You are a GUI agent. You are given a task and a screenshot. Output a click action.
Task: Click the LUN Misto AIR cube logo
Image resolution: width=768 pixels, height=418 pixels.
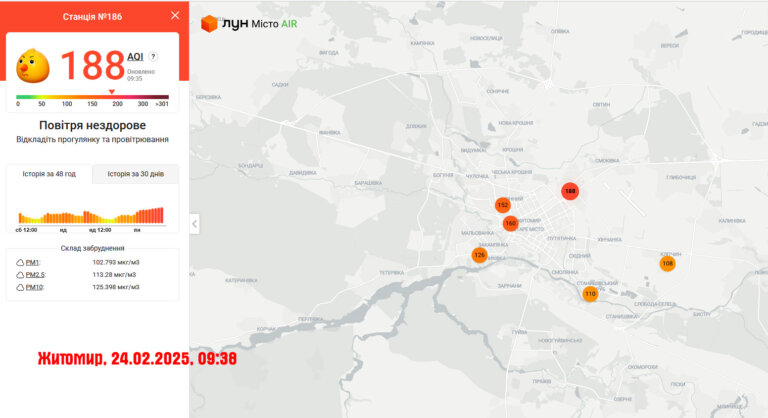pos(209,24)
